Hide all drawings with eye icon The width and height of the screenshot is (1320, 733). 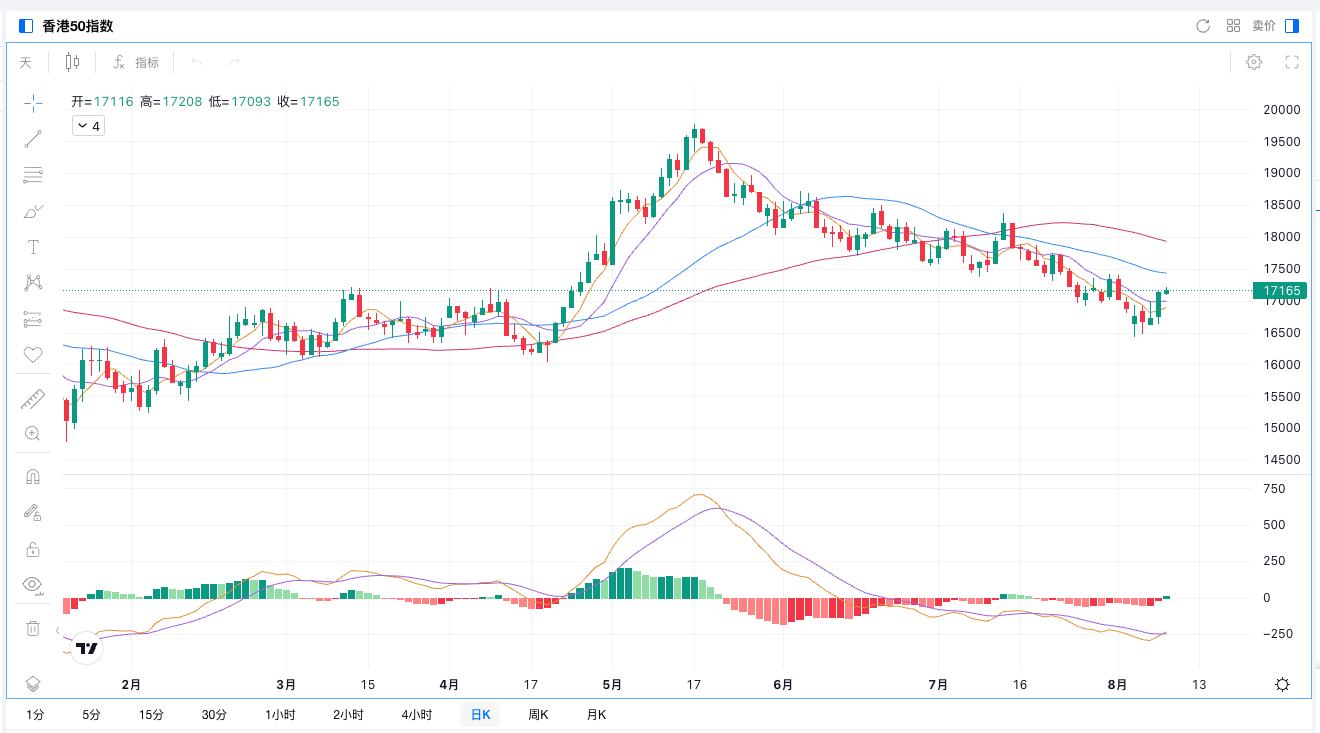[x=33, y=585]
